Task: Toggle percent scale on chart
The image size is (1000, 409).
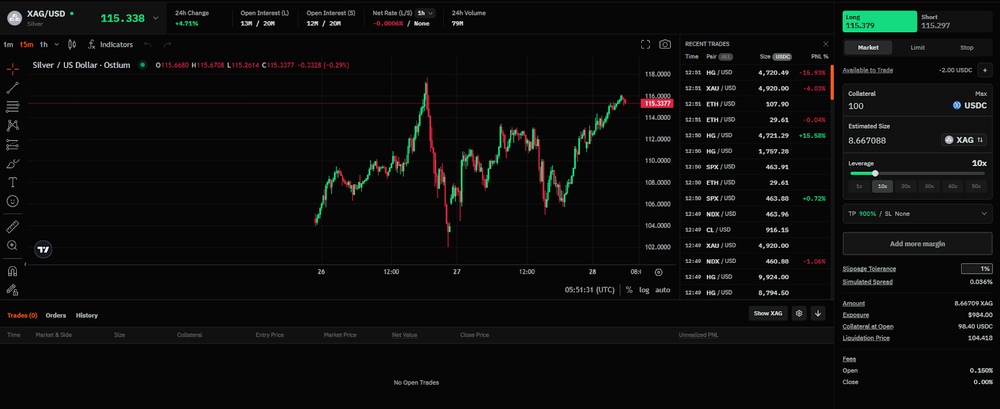Action: (x=629, y=289)
